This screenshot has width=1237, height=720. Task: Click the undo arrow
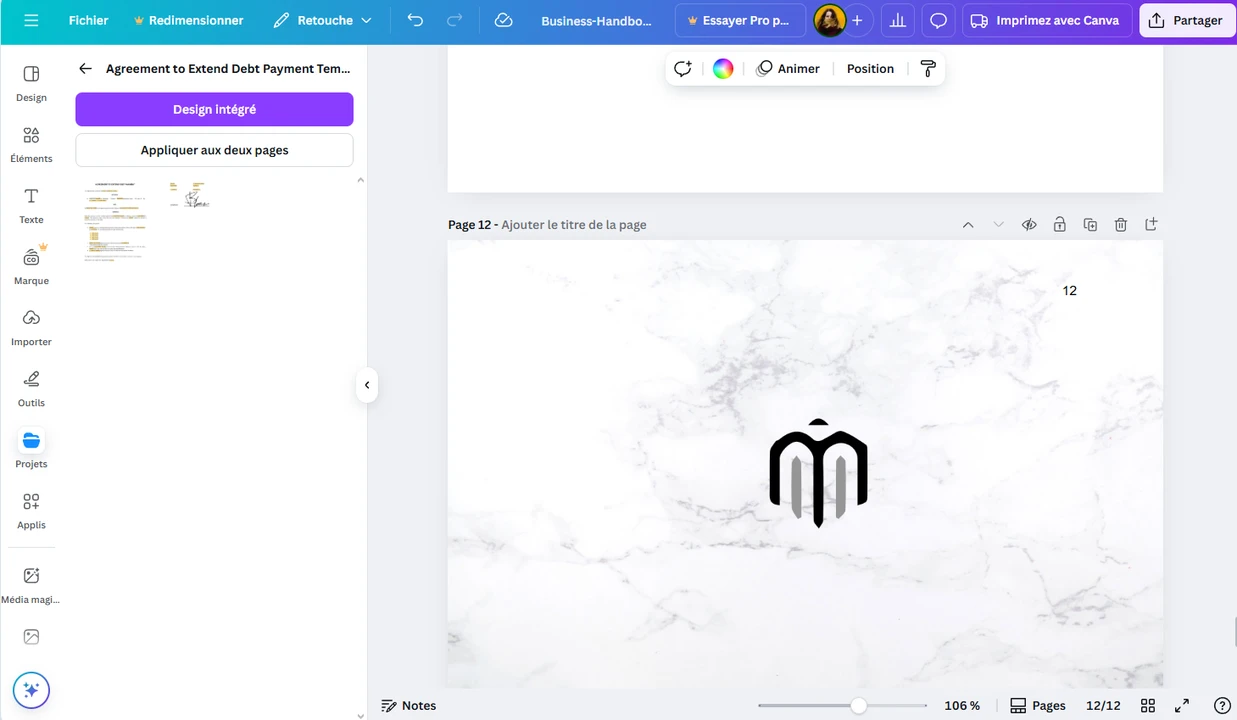pos(415,20)
